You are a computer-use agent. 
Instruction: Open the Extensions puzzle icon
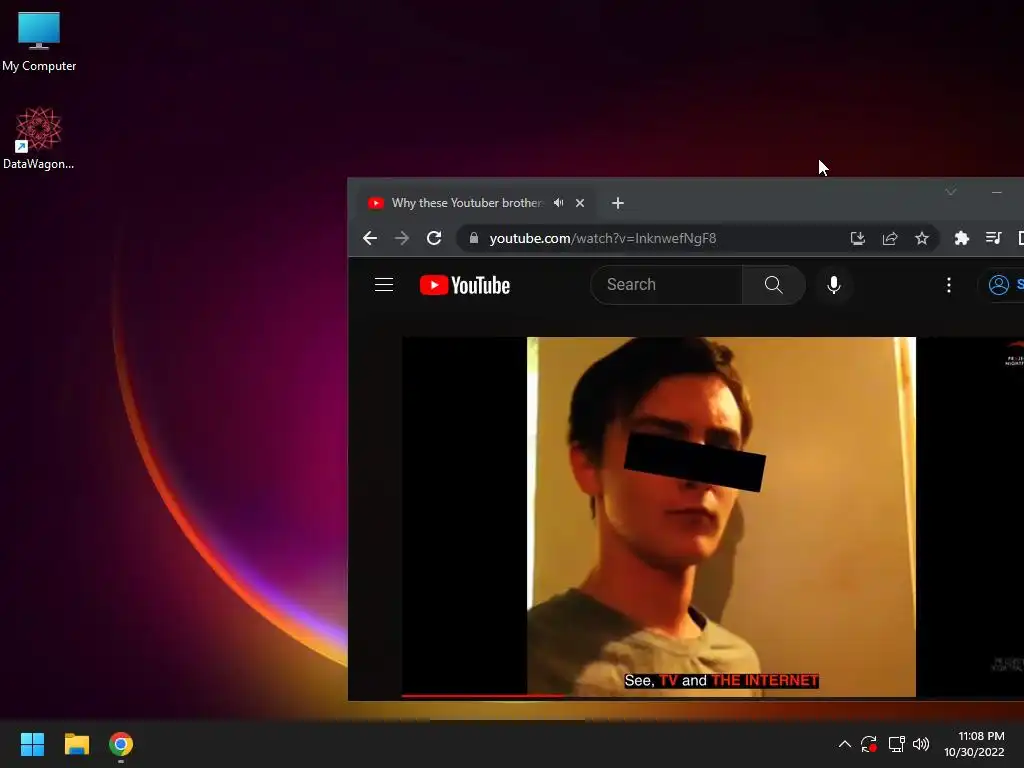[x=961, y=238]
